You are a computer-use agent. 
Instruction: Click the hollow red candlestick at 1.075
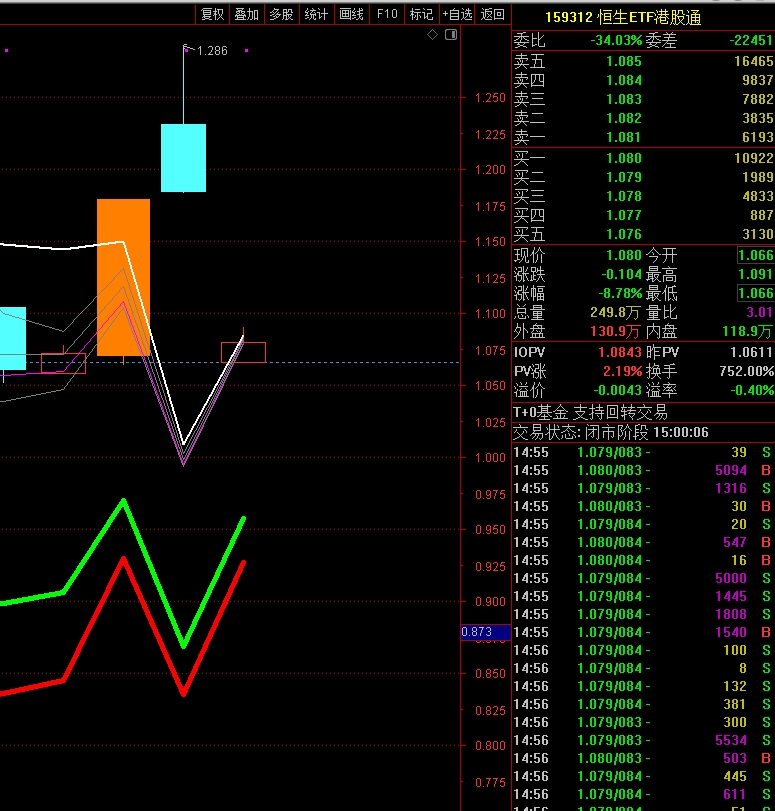pyautogui.click(x=243, y=352)
